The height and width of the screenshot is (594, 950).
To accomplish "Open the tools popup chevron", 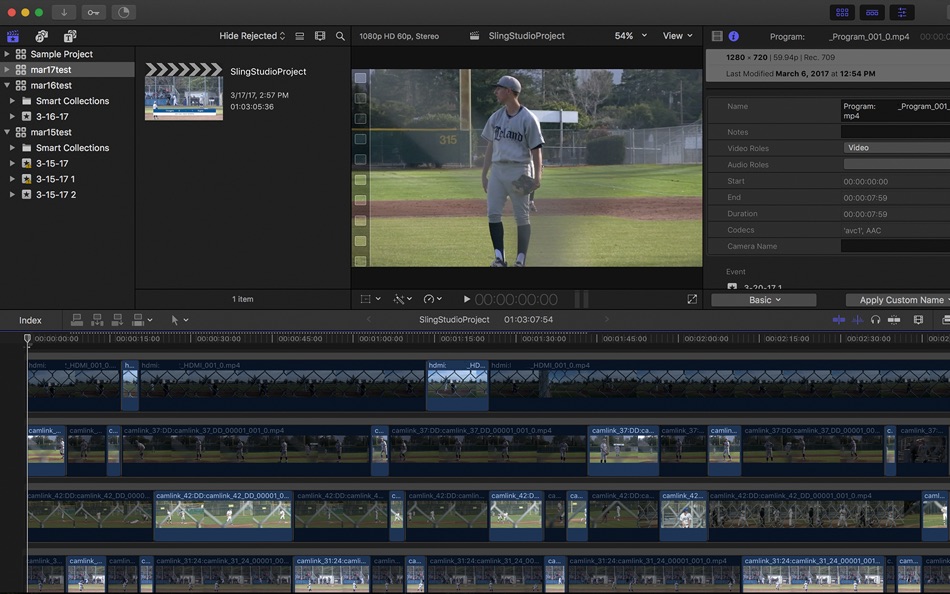I will [x=186, y=320].
